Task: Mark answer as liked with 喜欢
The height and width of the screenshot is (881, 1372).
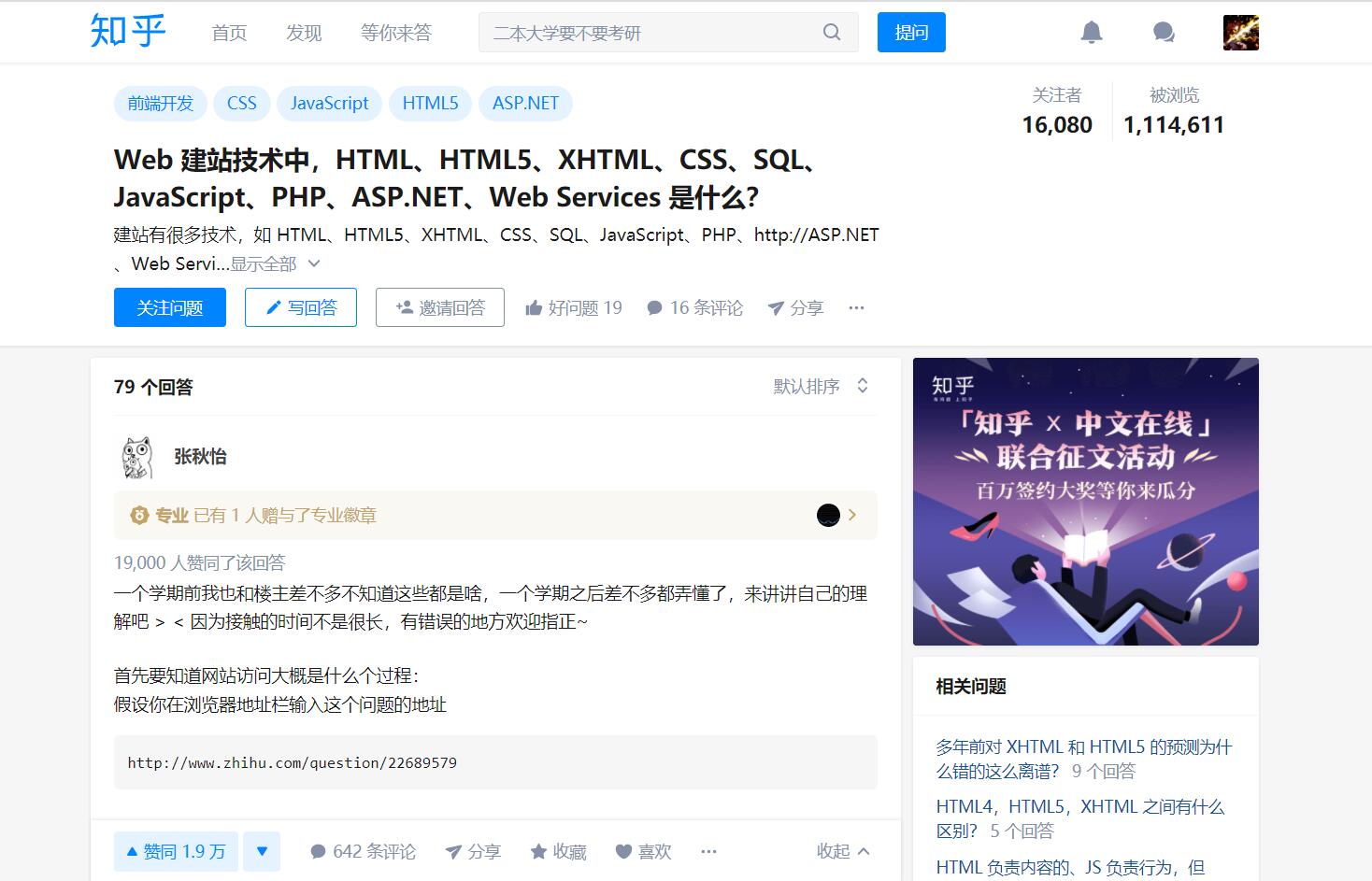Action: click(x=643, y=851)
